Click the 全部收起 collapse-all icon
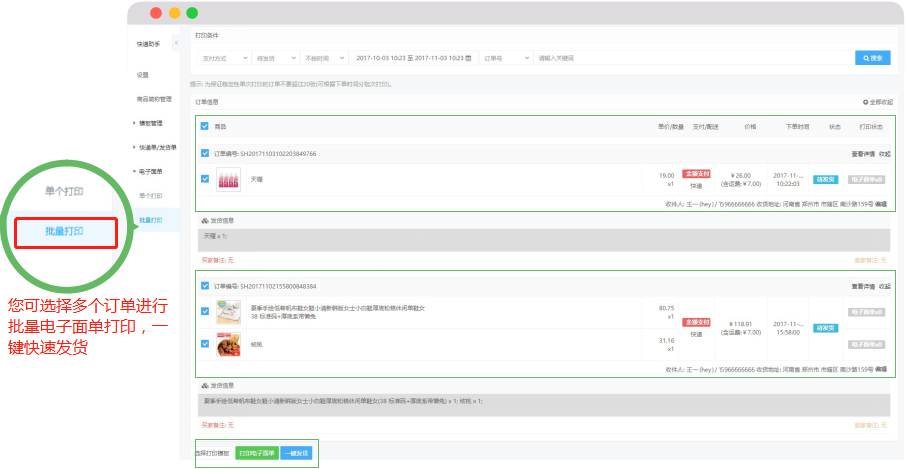This screenshot has height=469, width=914. click(x=866, y=102)
